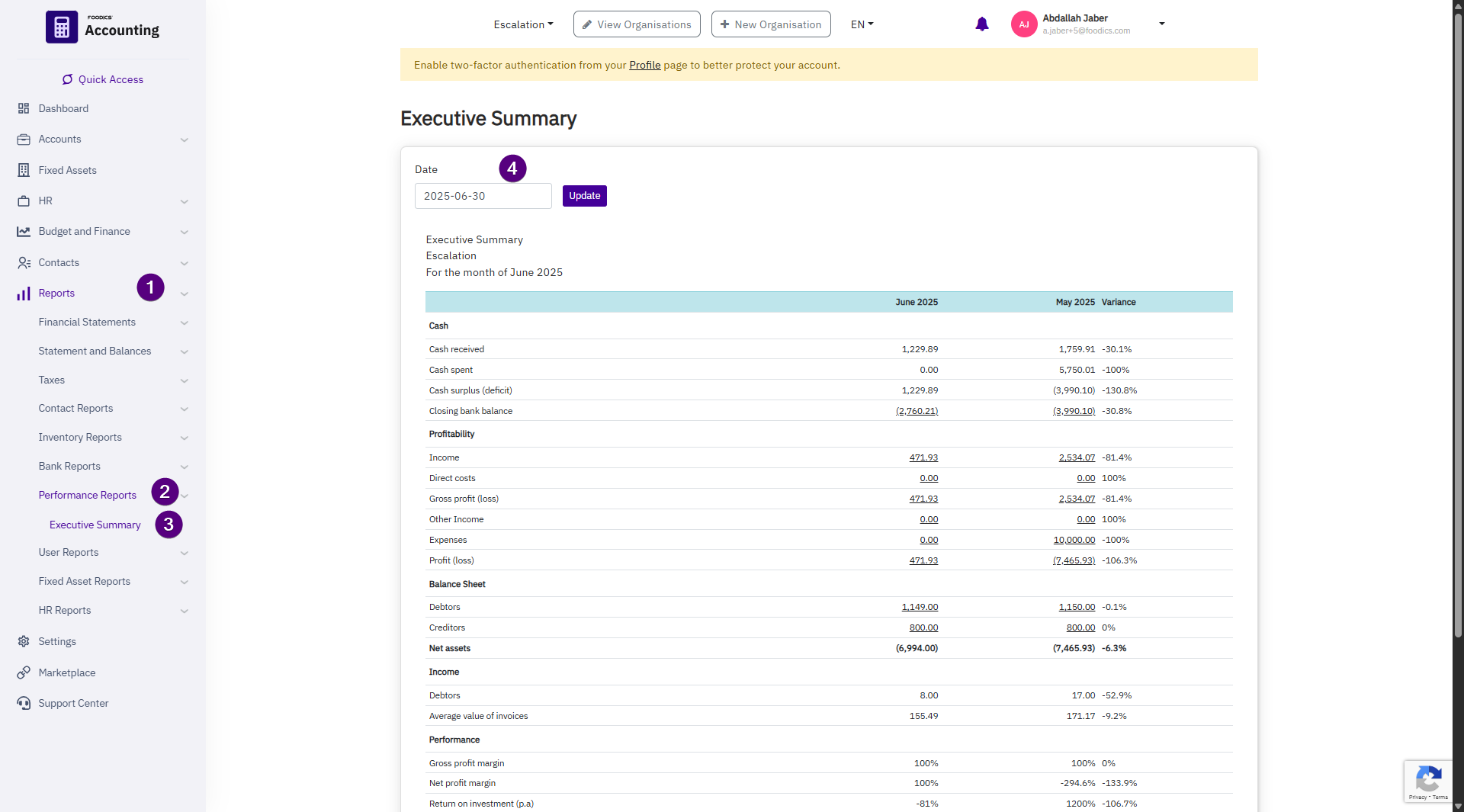This screenshot has height=812, width=1464.
Task: Click the user avatar AJ
Action: [x=1023, y=24]
